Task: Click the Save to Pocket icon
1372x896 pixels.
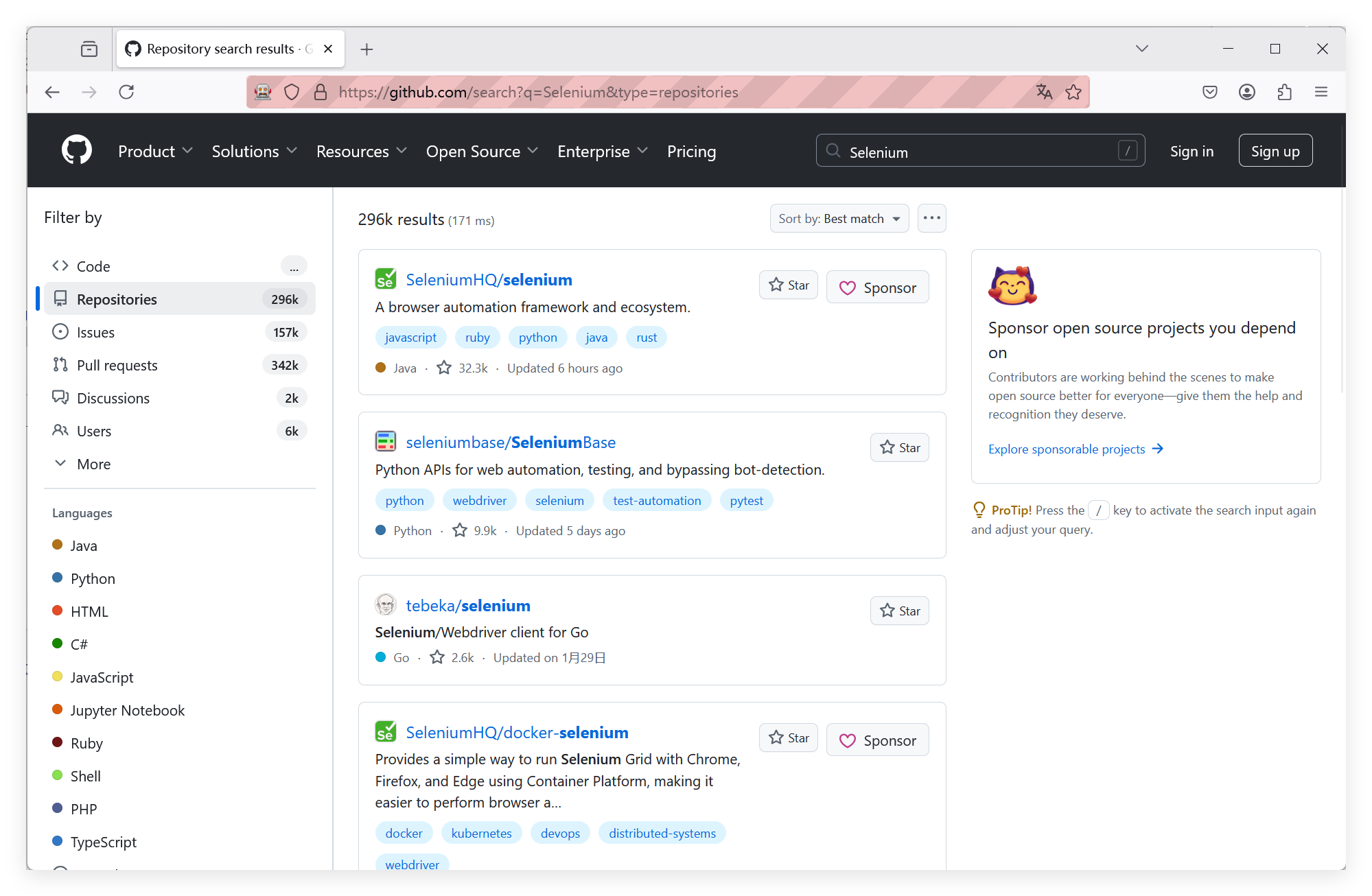Action: [x=1210, y=92]
